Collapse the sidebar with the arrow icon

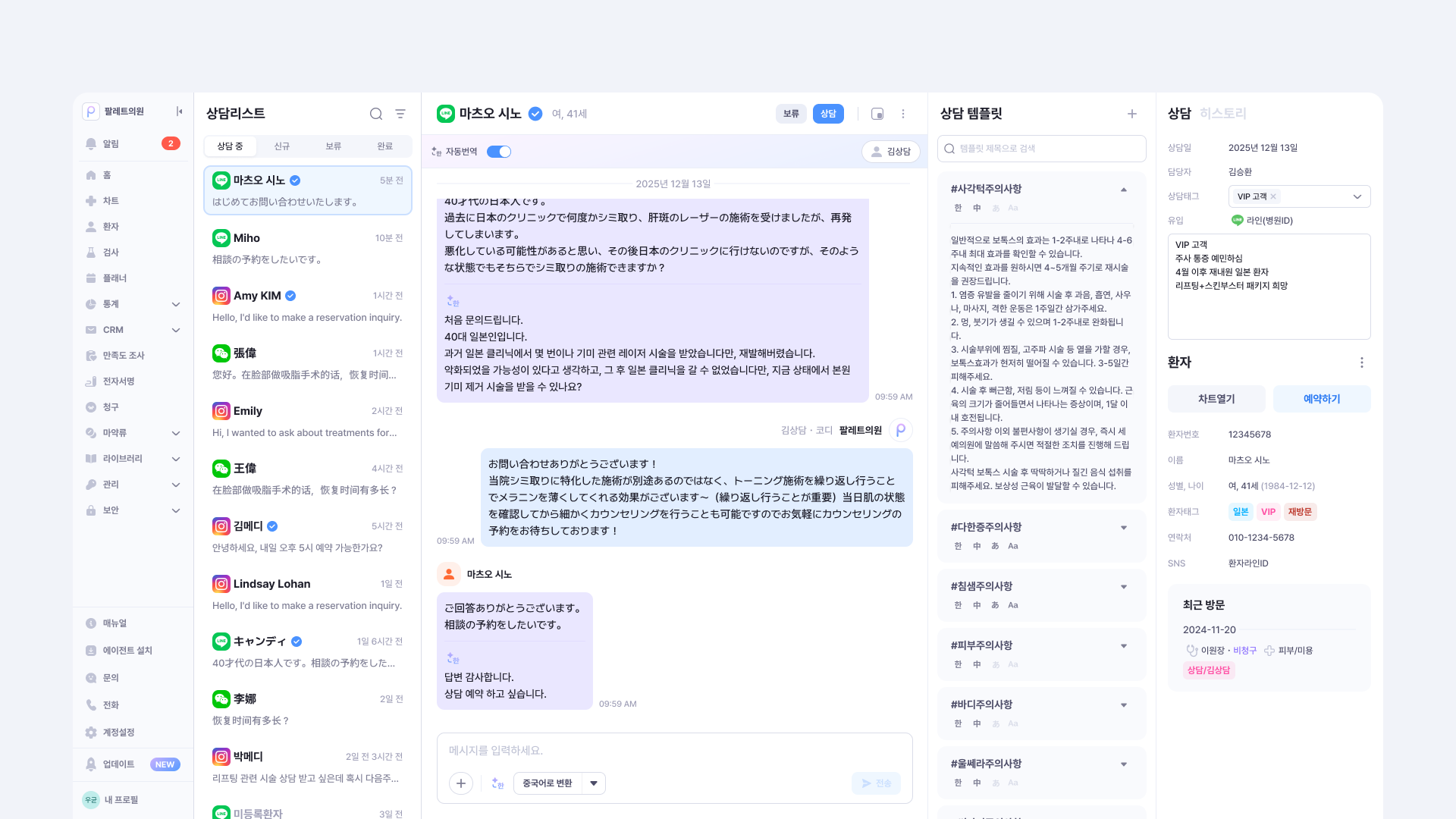coord(180,111)
